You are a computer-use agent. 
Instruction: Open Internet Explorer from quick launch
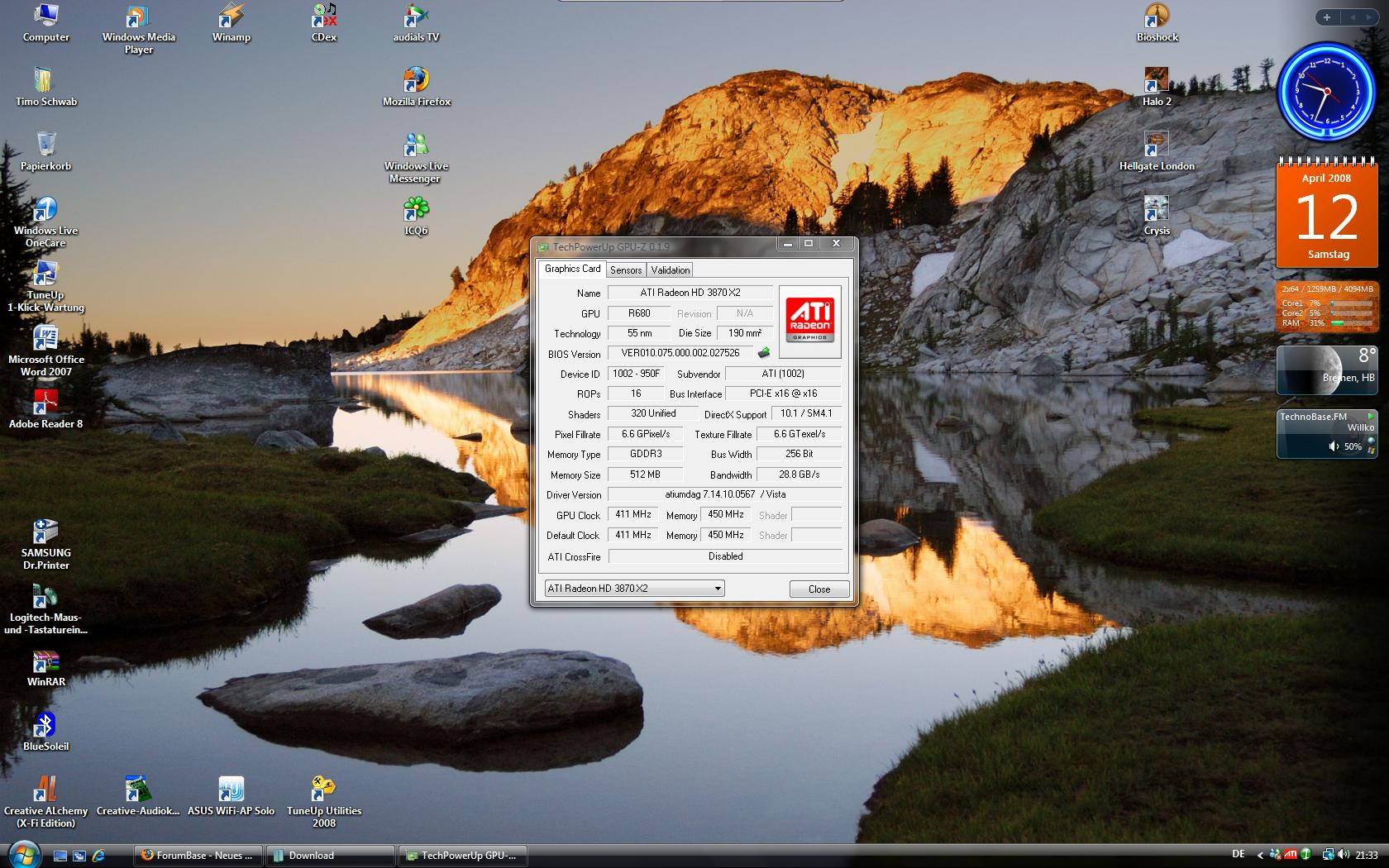click(98, 856)
